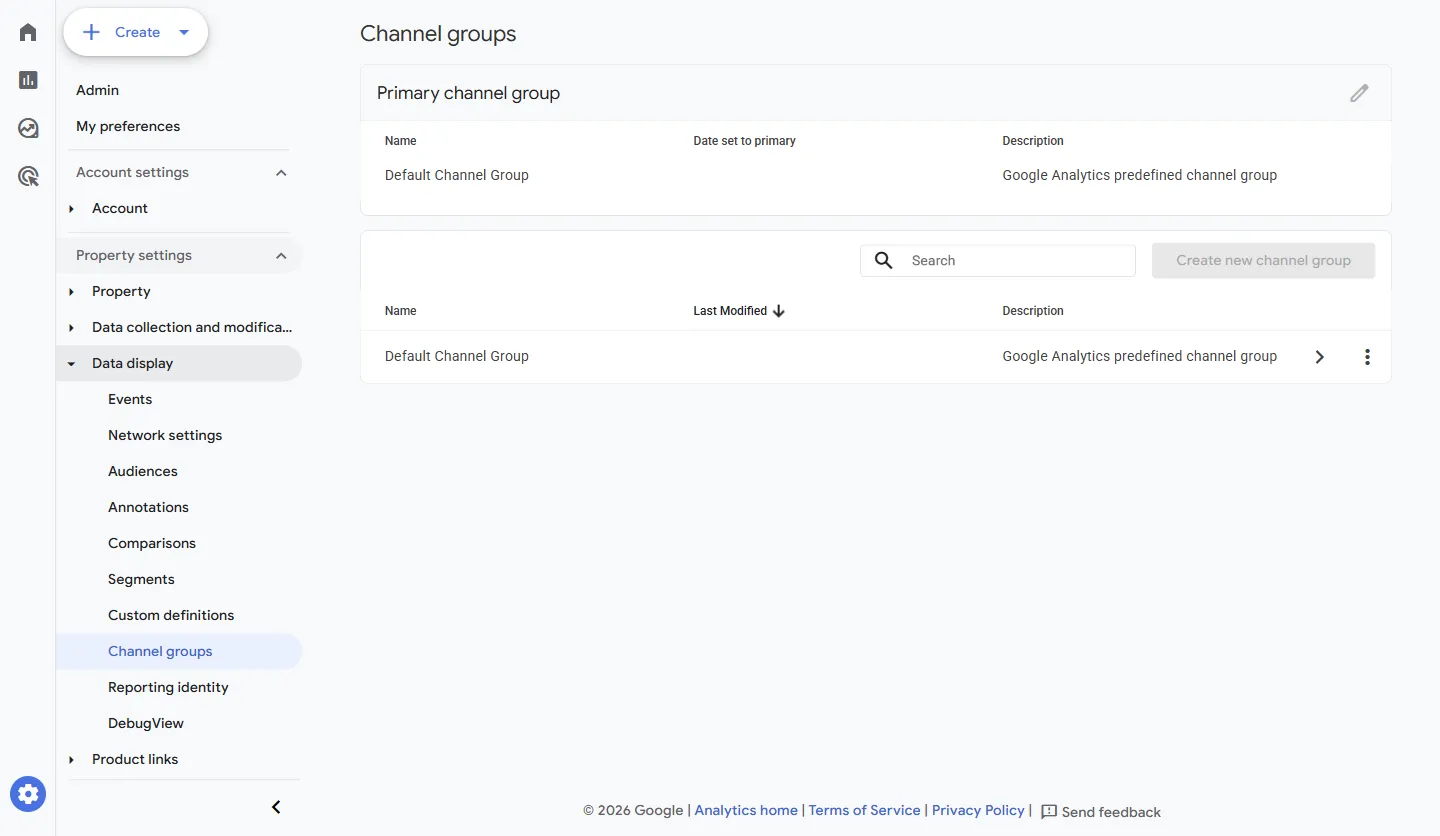Open Terms of Service link
Image resolution: width=1440 pixels, height=836 pixels.
coord(864,810)
